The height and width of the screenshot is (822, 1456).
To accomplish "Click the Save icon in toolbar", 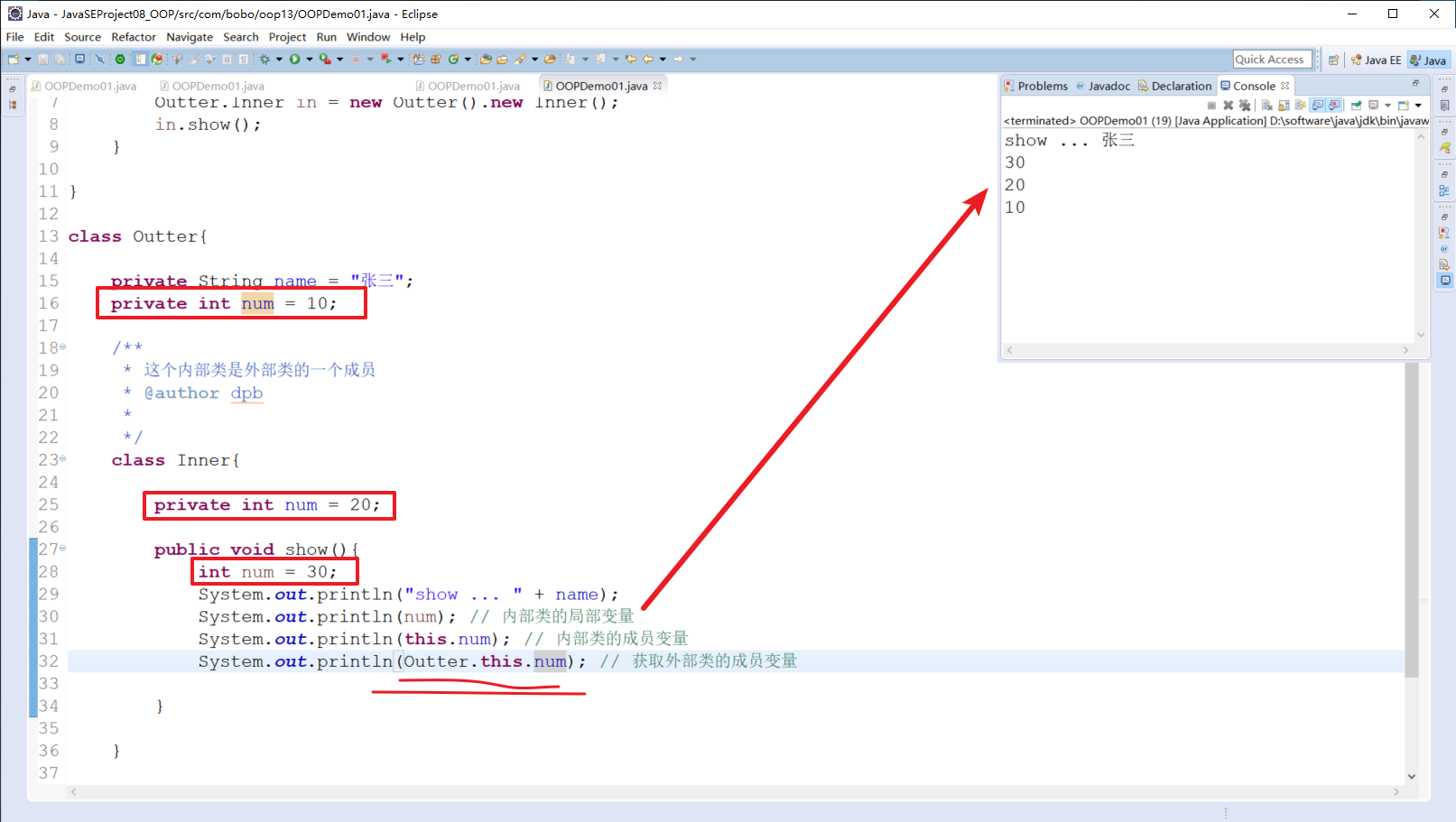I will [x=42, y=59].
